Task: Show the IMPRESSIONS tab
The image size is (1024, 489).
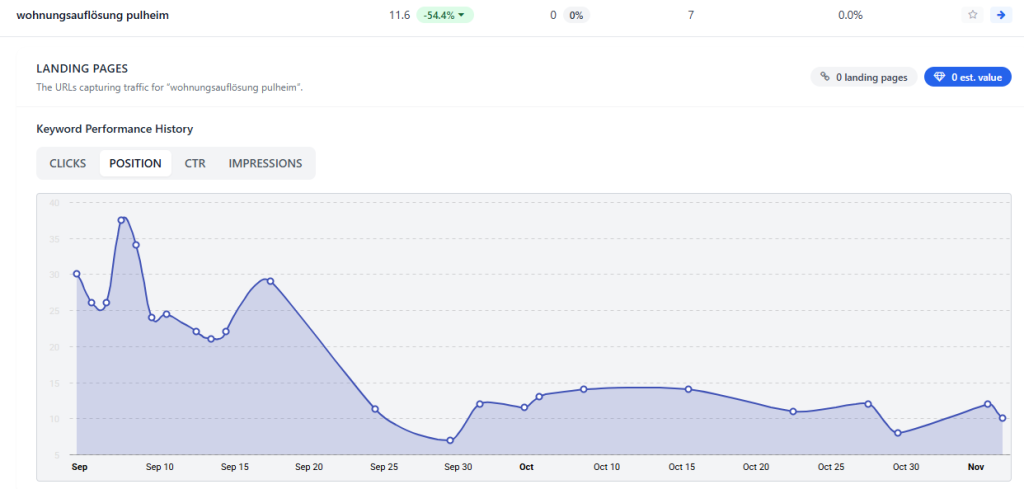Action: click(x=265, y=163)
